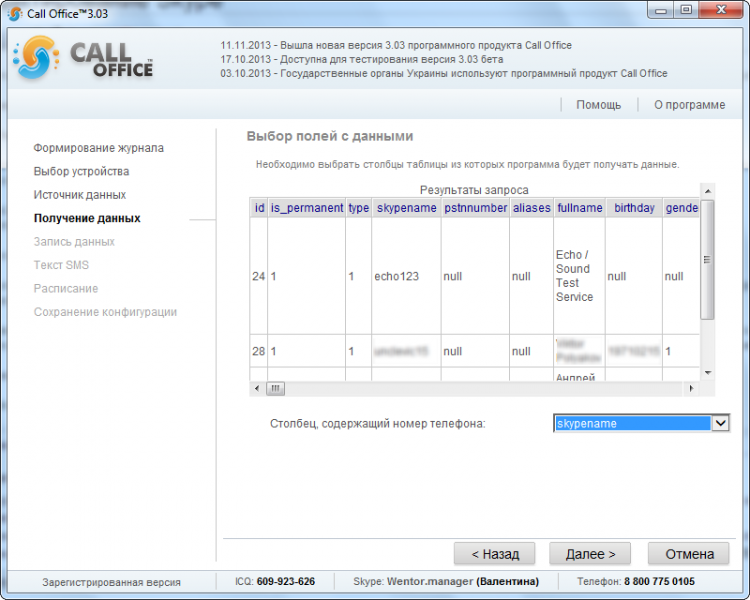Select Расписание step
The height and width of the screenshot is (600, 750).
(x=66, y=289)
